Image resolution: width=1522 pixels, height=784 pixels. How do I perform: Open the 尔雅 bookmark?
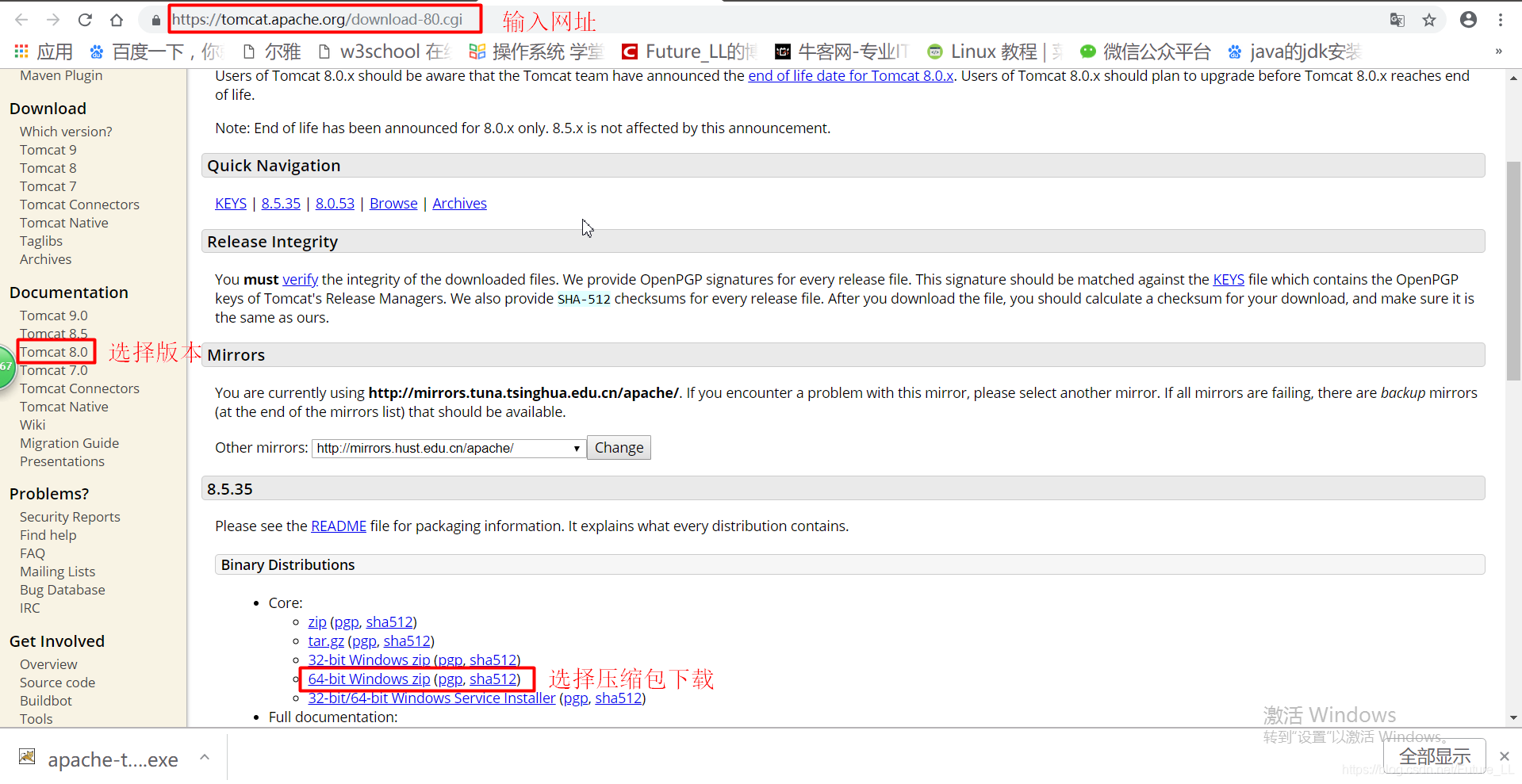pyautogui.click(x=272, y=52)
